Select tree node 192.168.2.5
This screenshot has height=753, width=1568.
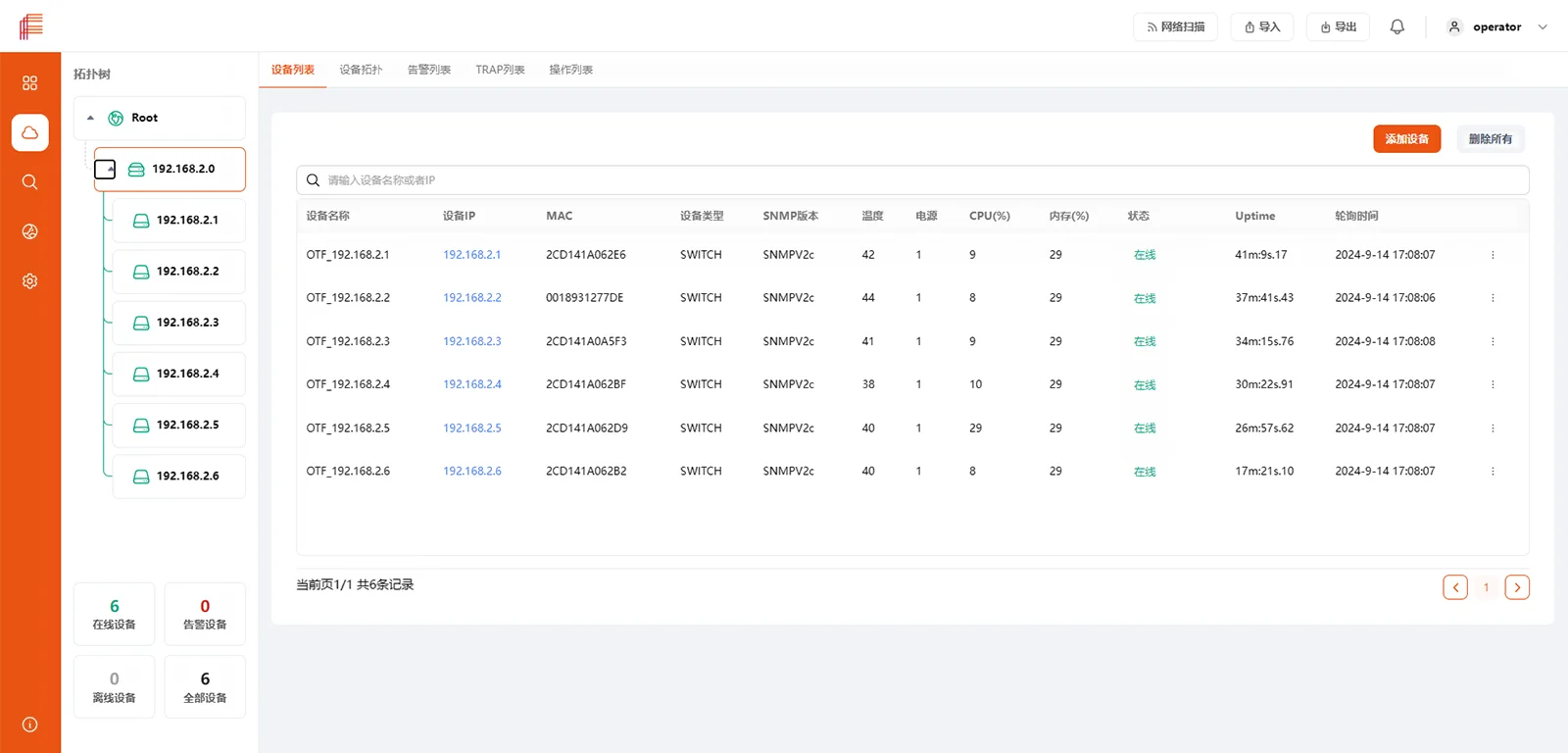click(x=179, y=425)
